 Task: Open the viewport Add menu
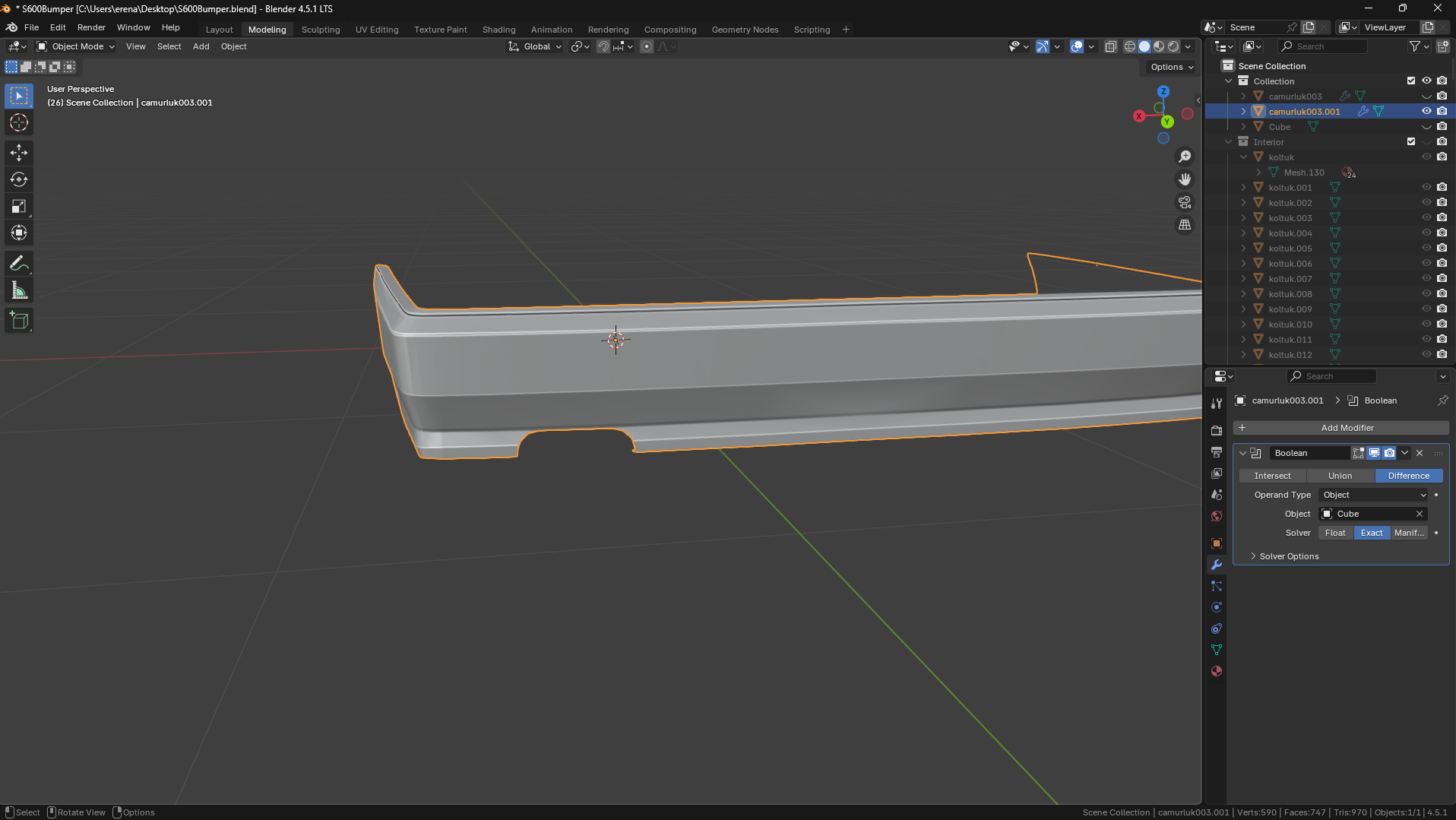click(x=201, y=46)
